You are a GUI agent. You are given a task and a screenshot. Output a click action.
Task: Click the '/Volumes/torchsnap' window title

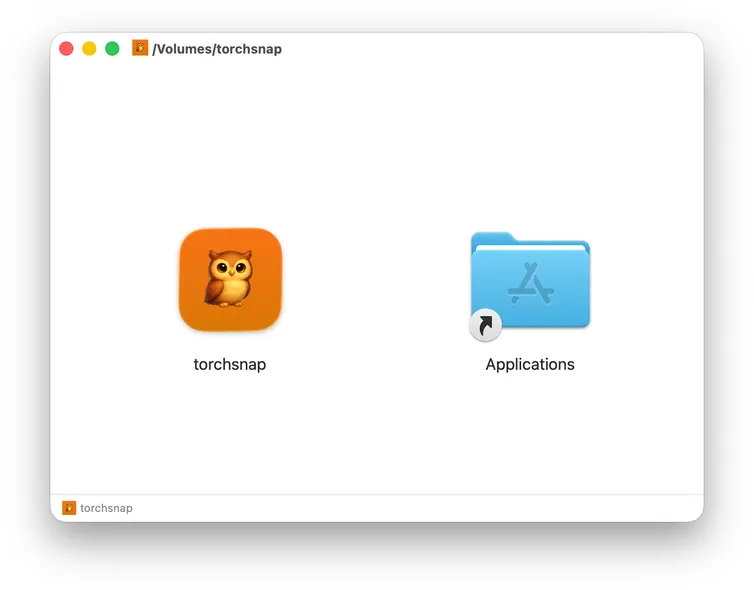[x=217, y=49]
